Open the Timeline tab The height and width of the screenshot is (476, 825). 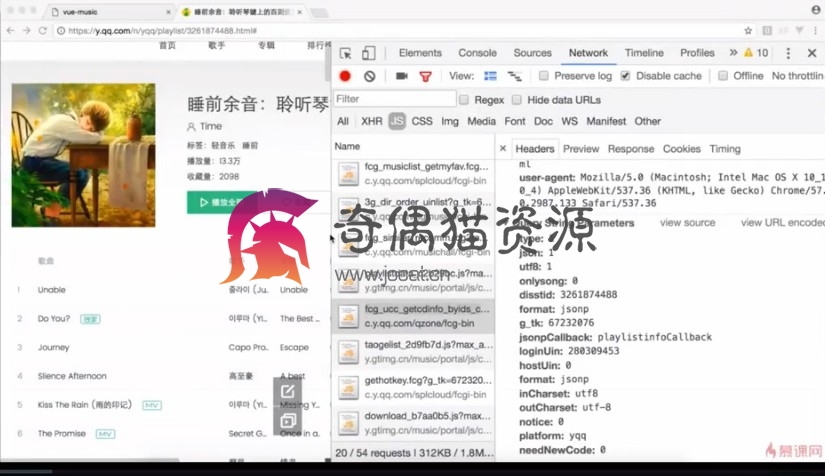pyautogui.click(x=644, y=53)
